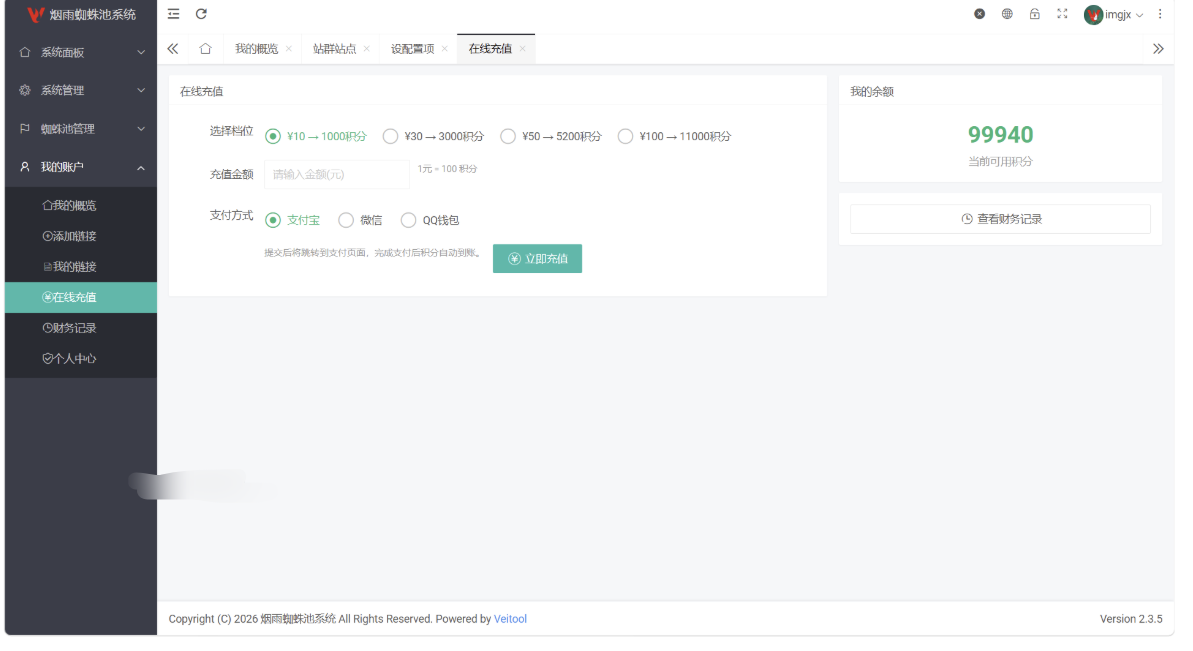
Task: Close the 我的概览 tab
Action: 289,49
